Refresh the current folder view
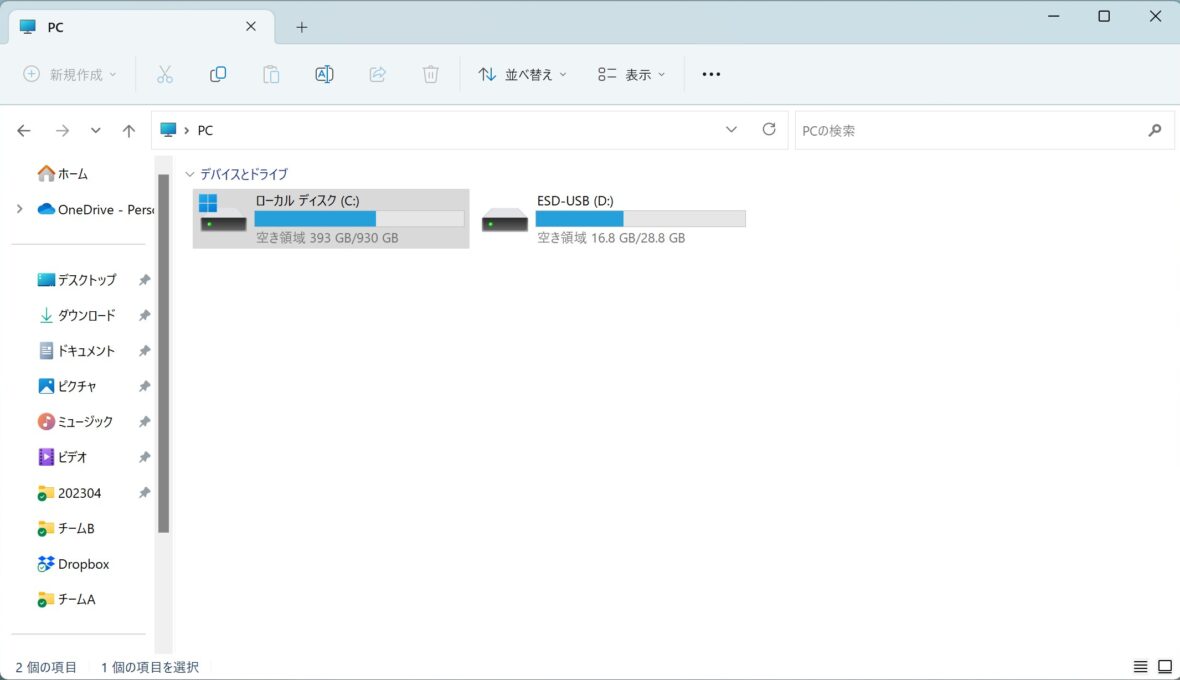 pos(769,130)
